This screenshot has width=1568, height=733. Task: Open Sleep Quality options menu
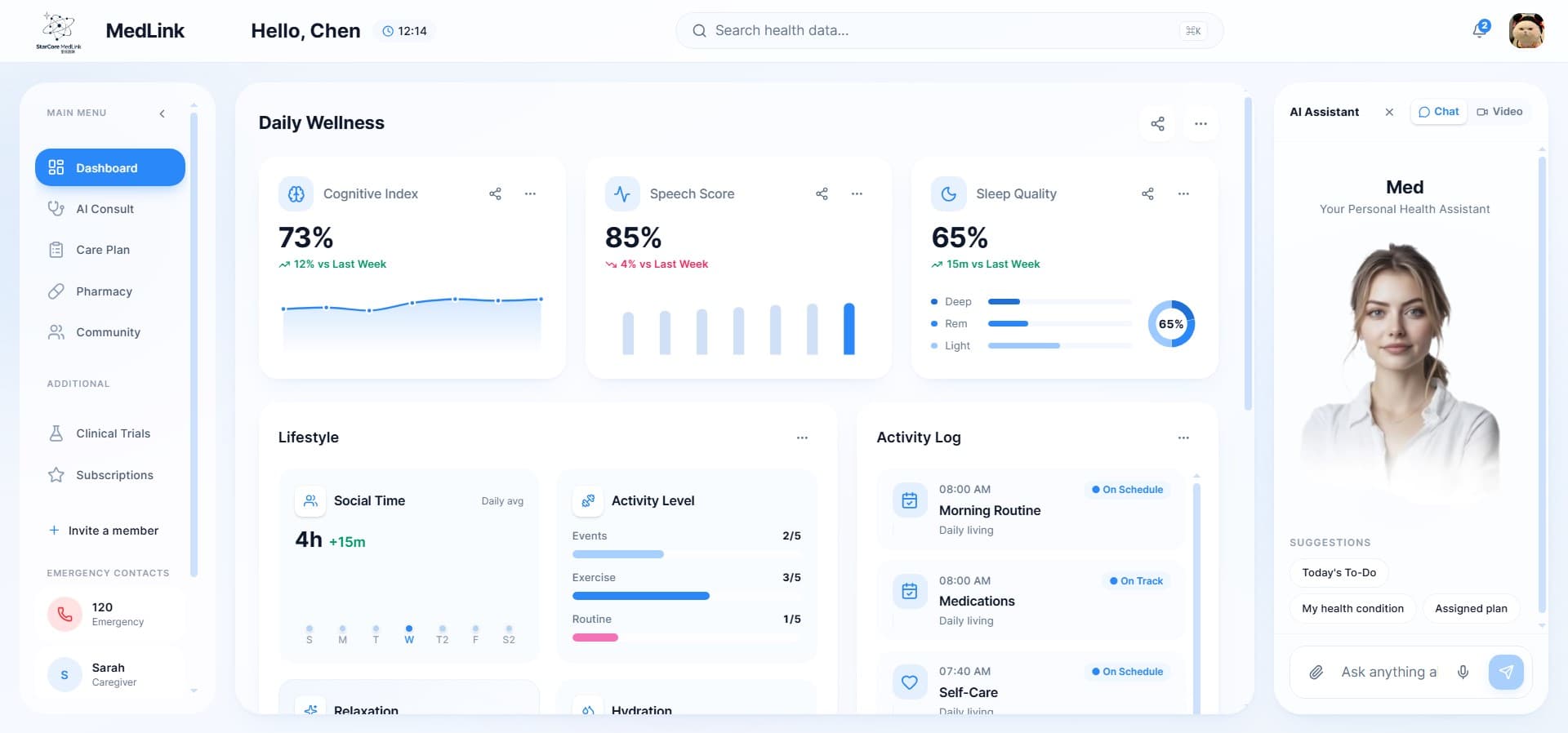click(1183, 193)
